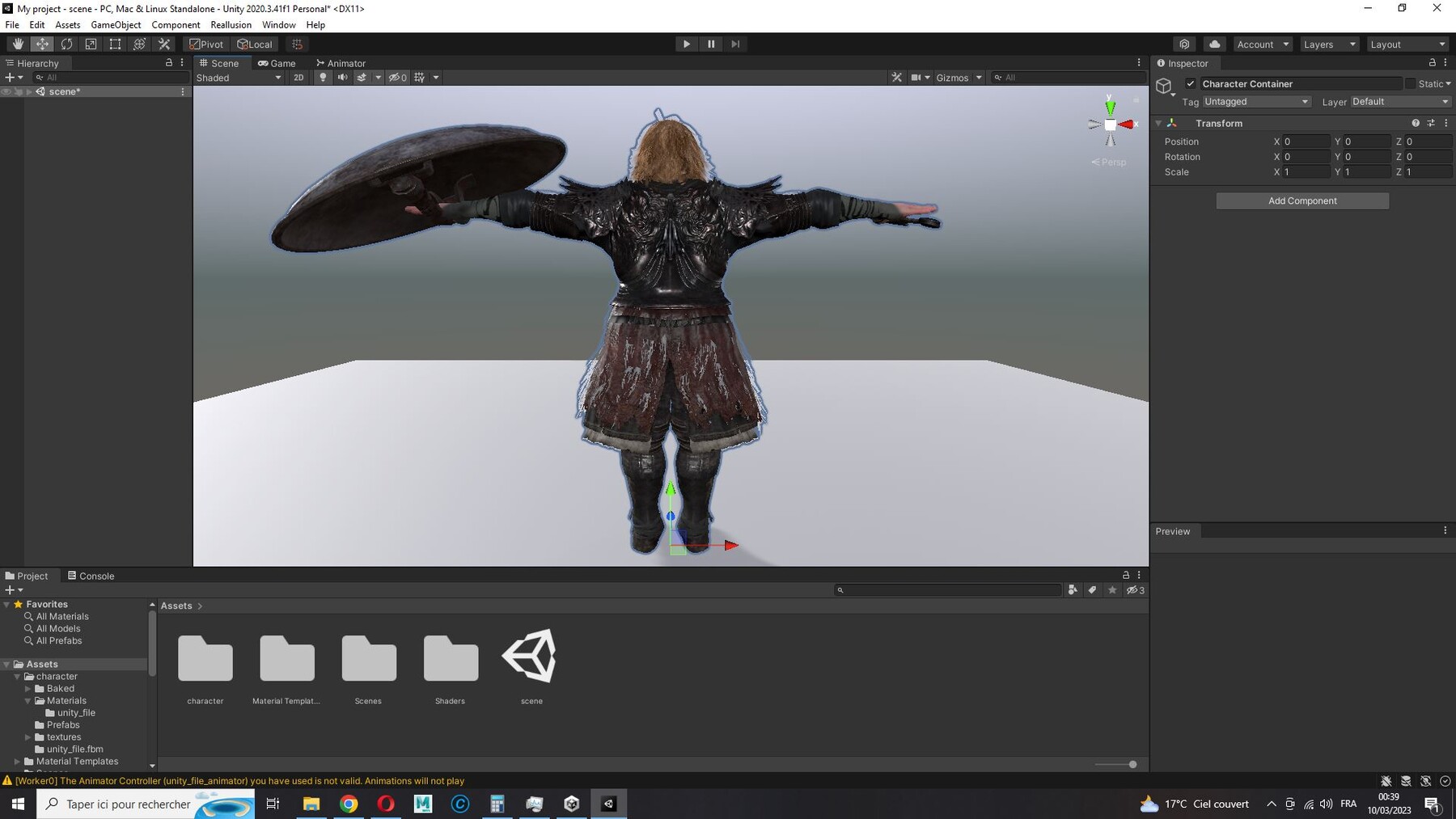Select the Move tool
1456x819 pixels.
42,44
